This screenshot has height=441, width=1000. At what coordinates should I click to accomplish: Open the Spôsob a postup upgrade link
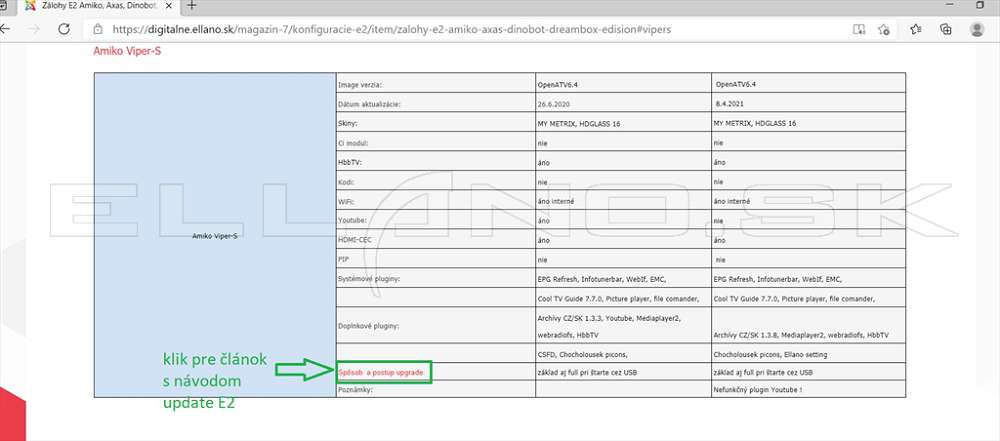pos(381,372)
